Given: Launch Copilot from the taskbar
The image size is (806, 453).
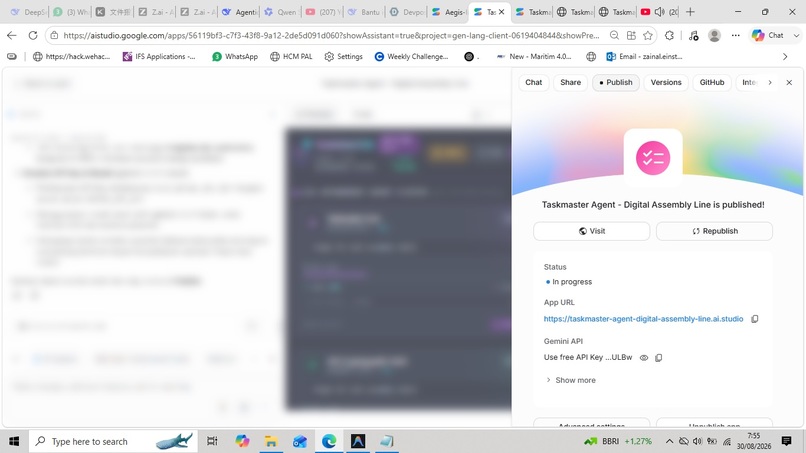Looking at the screenshot, I should [242, 441].
